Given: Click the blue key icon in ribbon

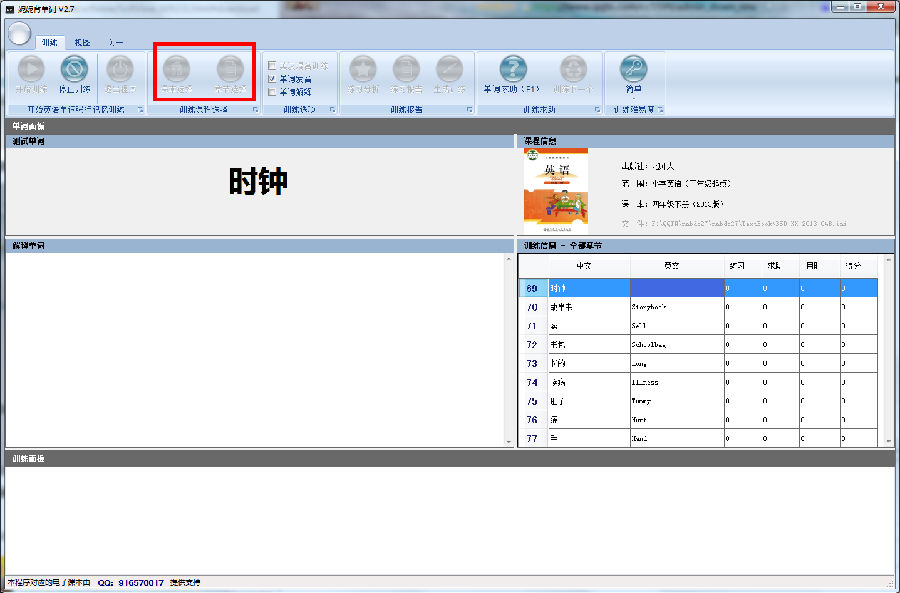Looking at the screenshot, I should pyautogui.click(x=633, y=69).
